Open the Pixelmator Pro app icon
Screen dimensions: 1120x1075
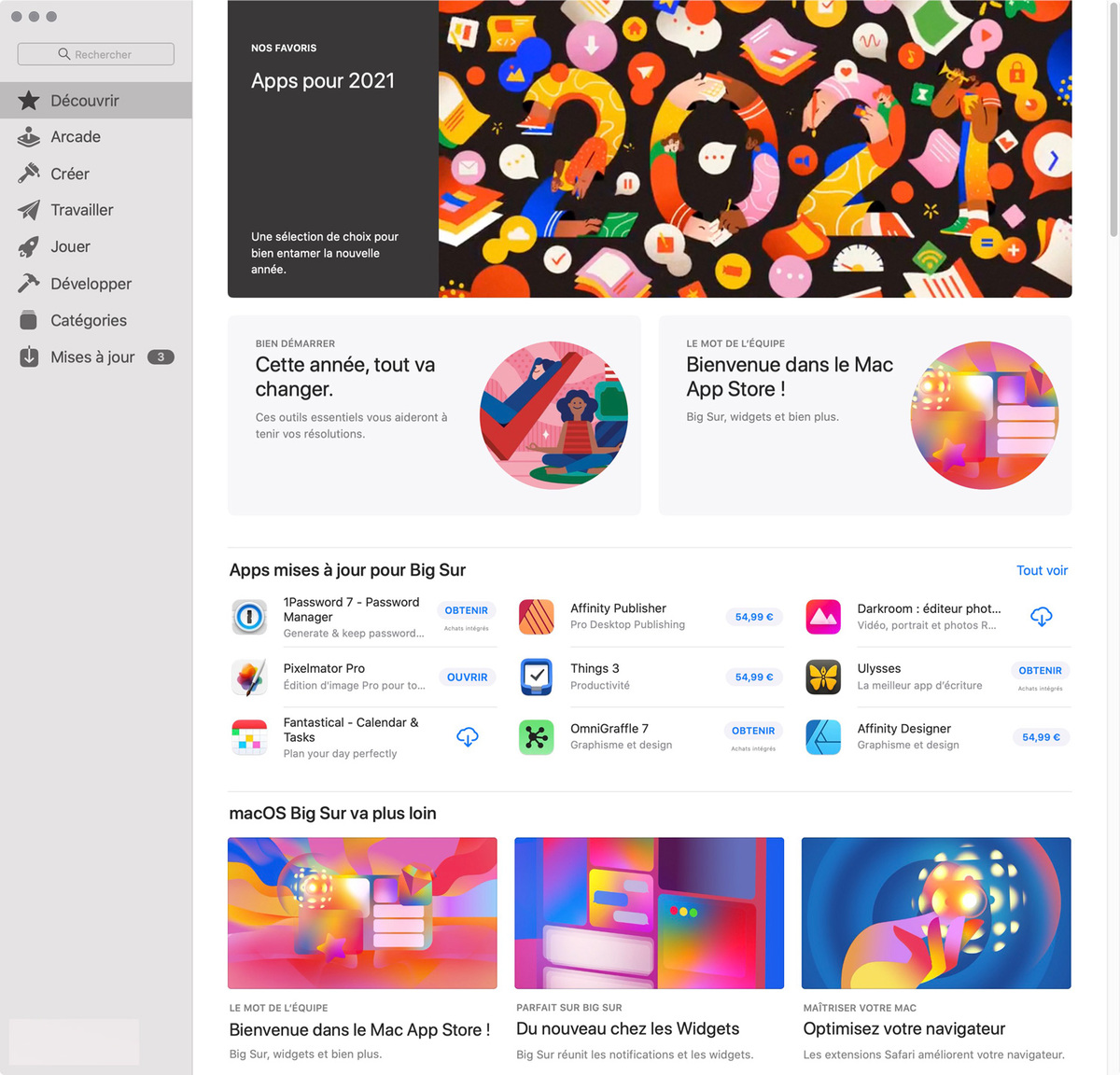(249, 677)
